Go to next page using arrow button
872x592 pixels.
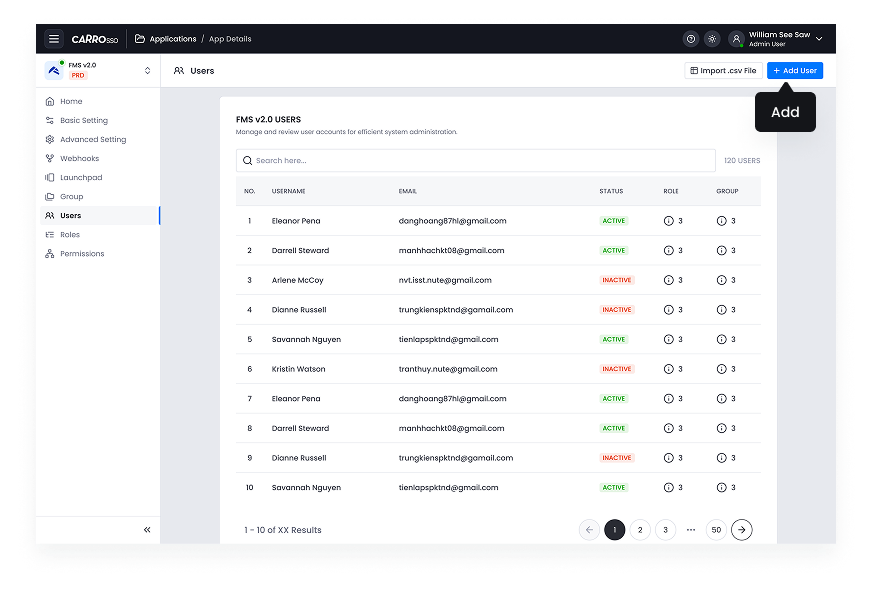tap(741, 530)
